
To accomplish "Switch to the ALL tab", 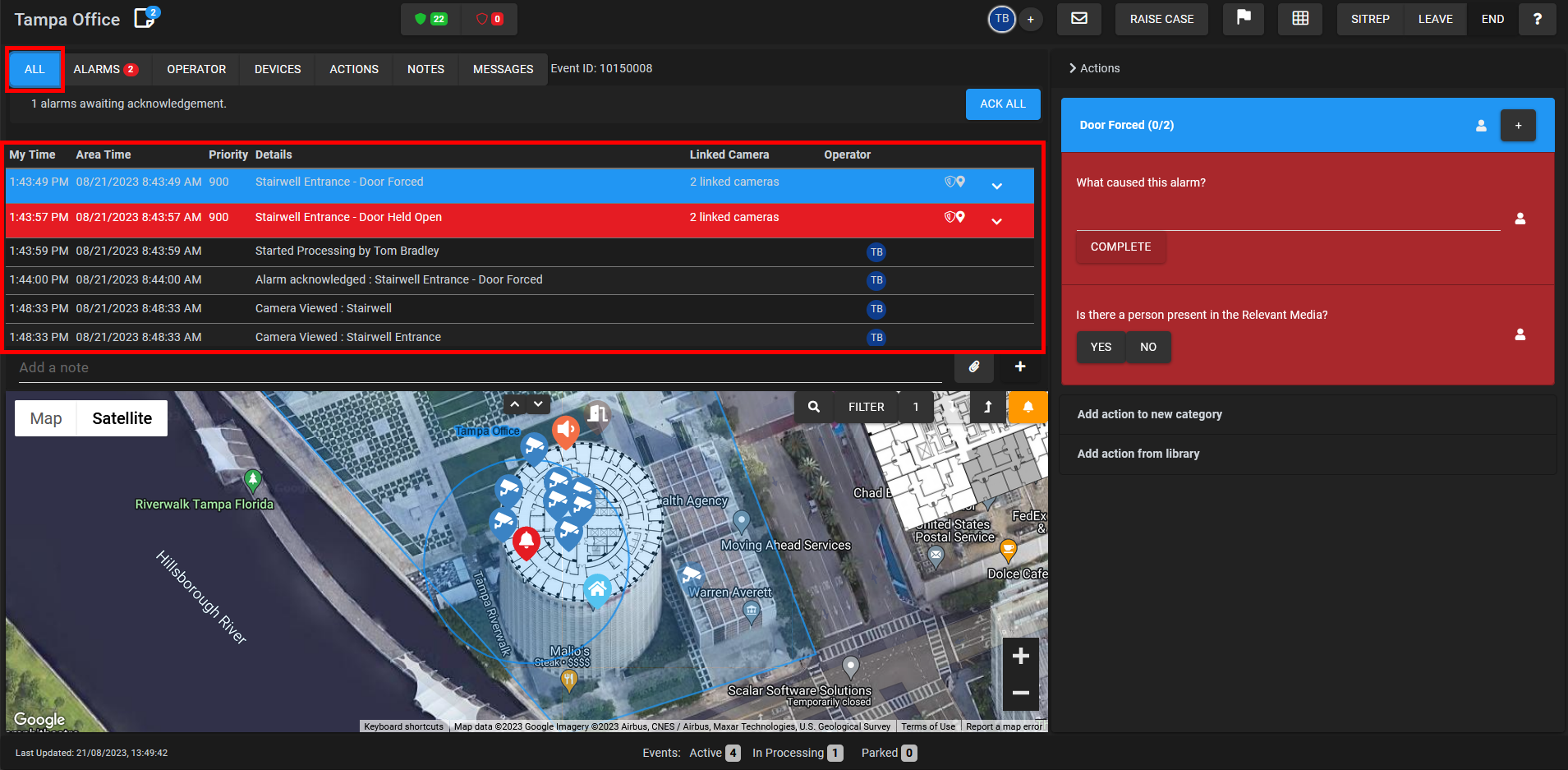I will [x=34, y=69].
